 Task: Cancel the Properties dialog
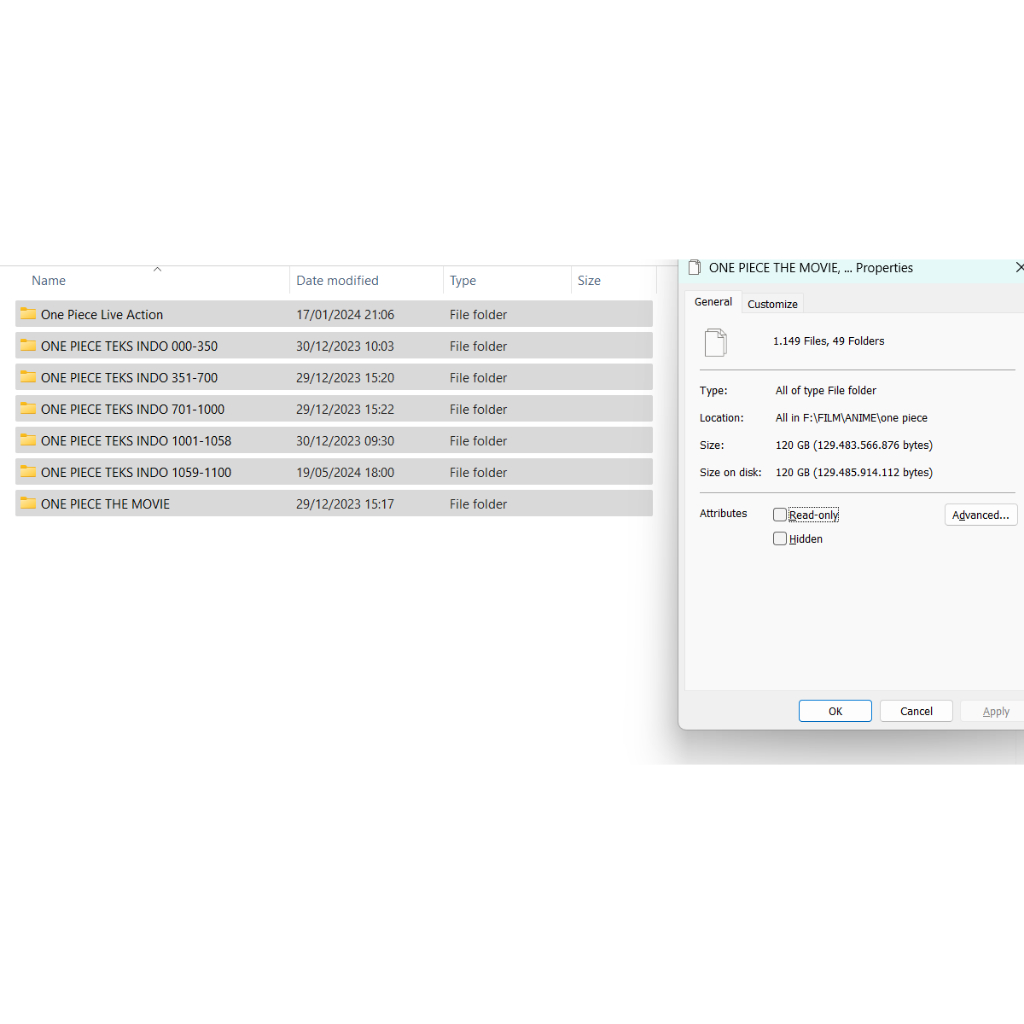(x=916, y=711)
